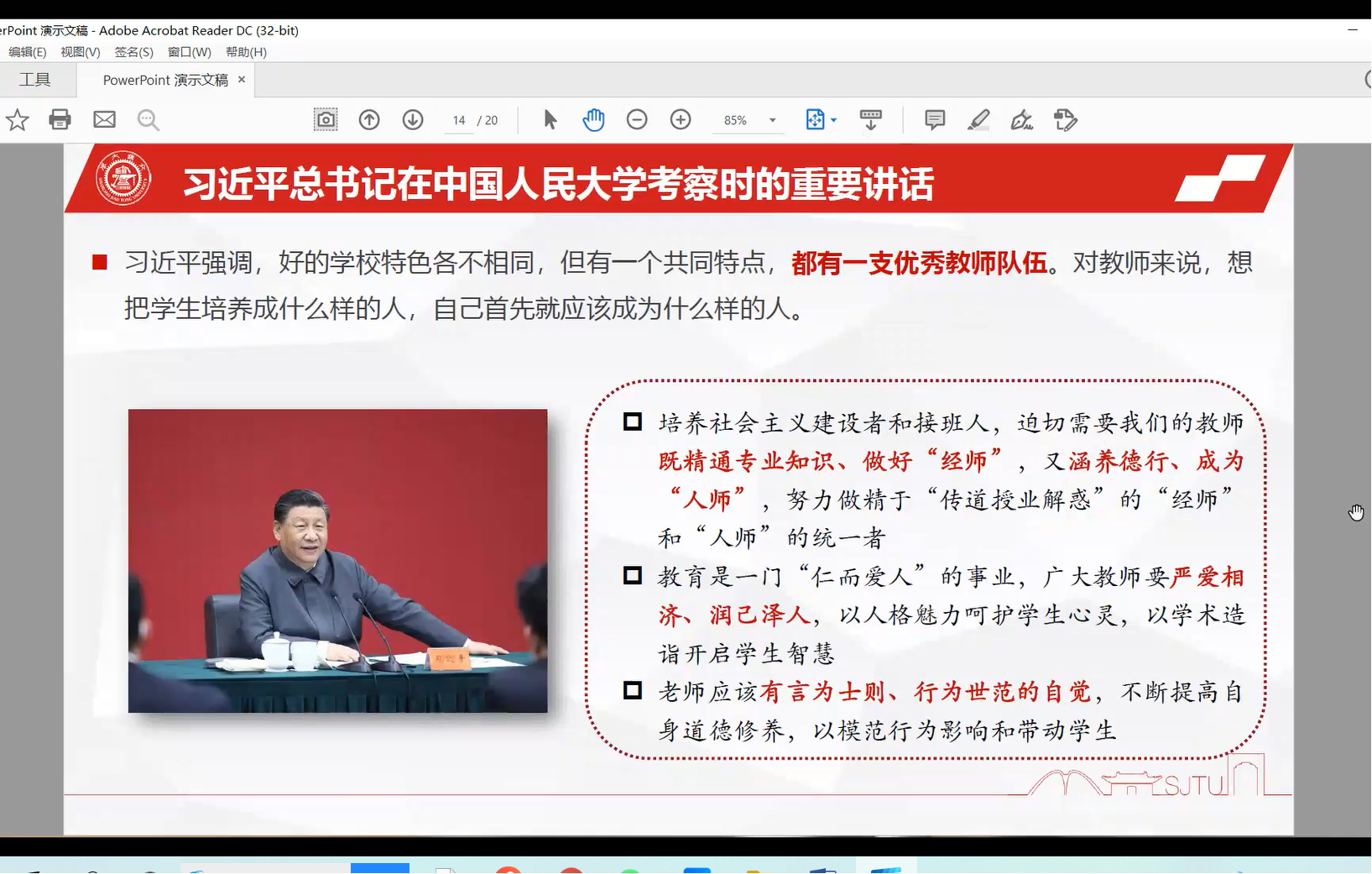
Task: Open the 窗口(W) menu
Action: [189, 52]
